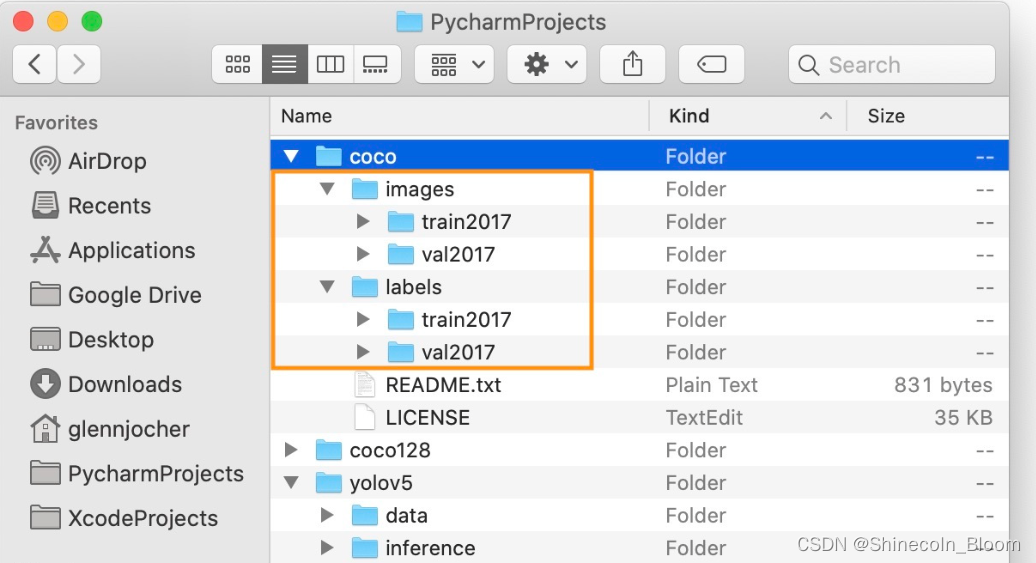Collapse the coco folder disclosure triangle
1036x563 pixels.
(291, 157)
